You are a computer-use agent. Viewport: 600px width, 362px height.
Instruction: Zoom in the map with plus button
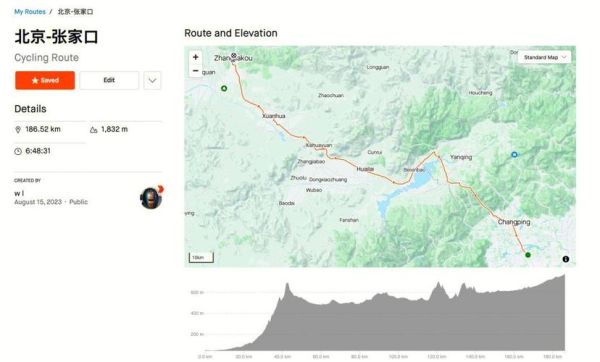click(x=196, y=57)
